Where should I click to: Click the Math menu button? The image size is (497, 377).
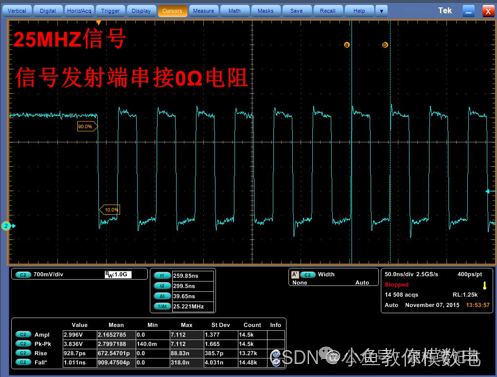point(234,11)
